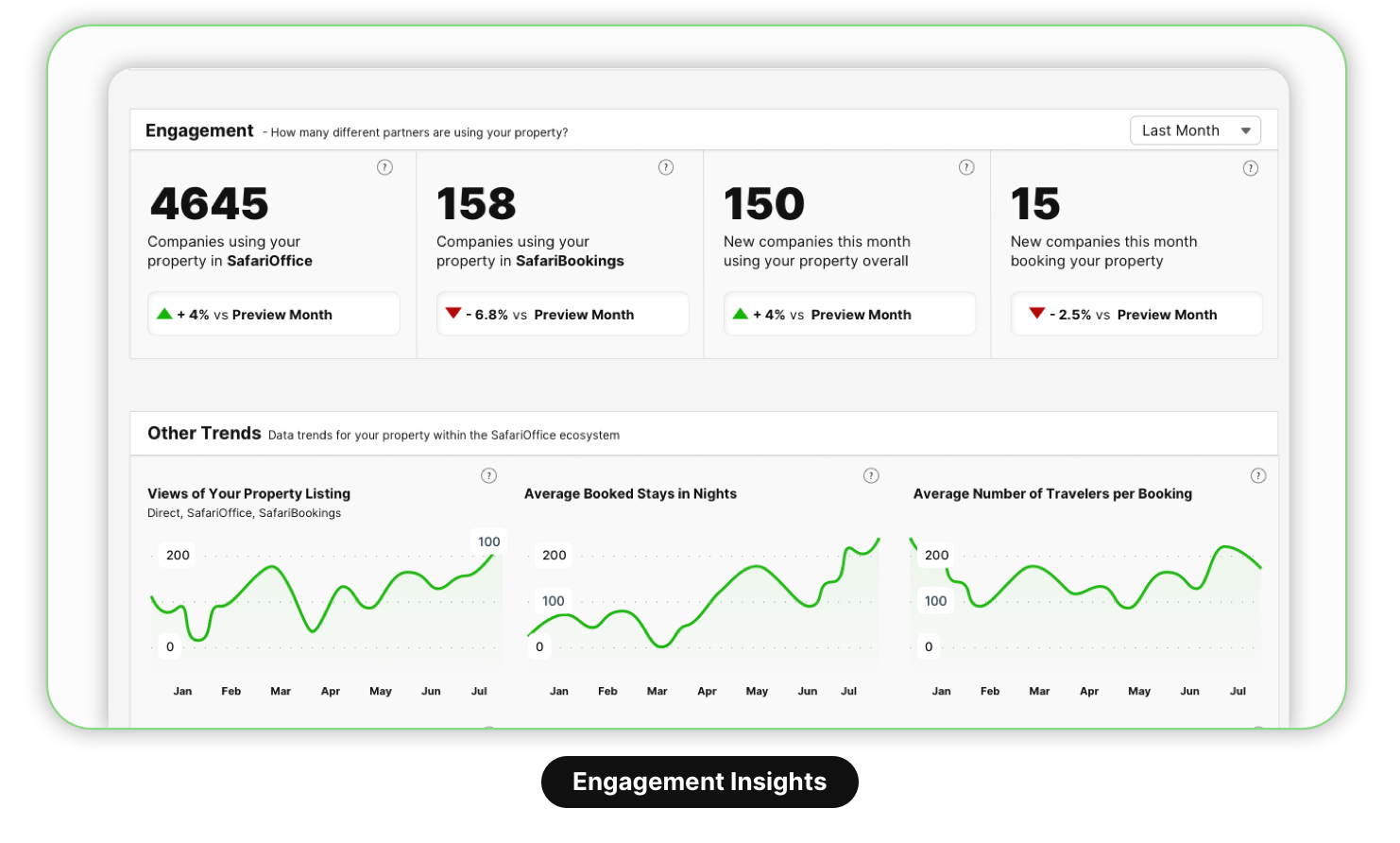Image resolution: width=1400 pixels, height=843 pixels.
Task: Open help icon on SafariBookings companies card
Action: (x=666, y=167)
